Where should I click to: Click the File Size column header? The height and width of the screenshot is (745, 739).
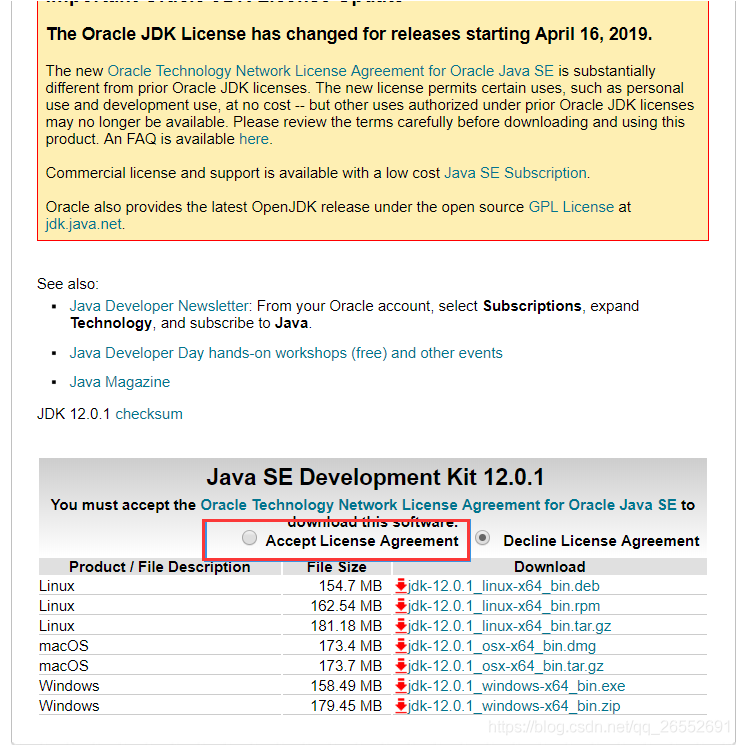[x=336, y=567]
